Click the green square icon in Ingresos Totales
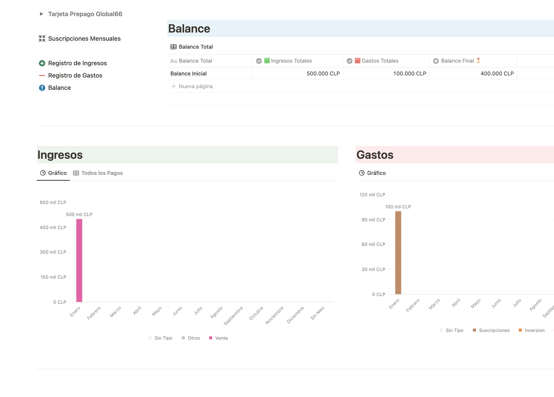Screen dimensions: 554x397 tap(267, 61)
